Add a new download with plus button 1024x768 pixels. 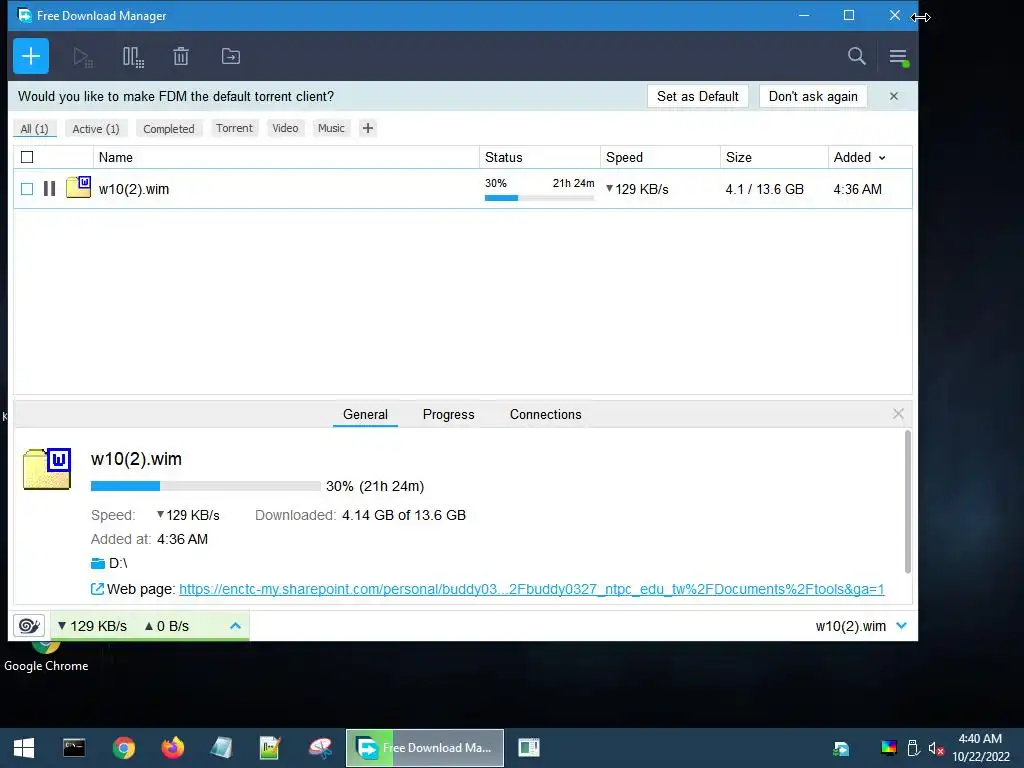[31, 56]
